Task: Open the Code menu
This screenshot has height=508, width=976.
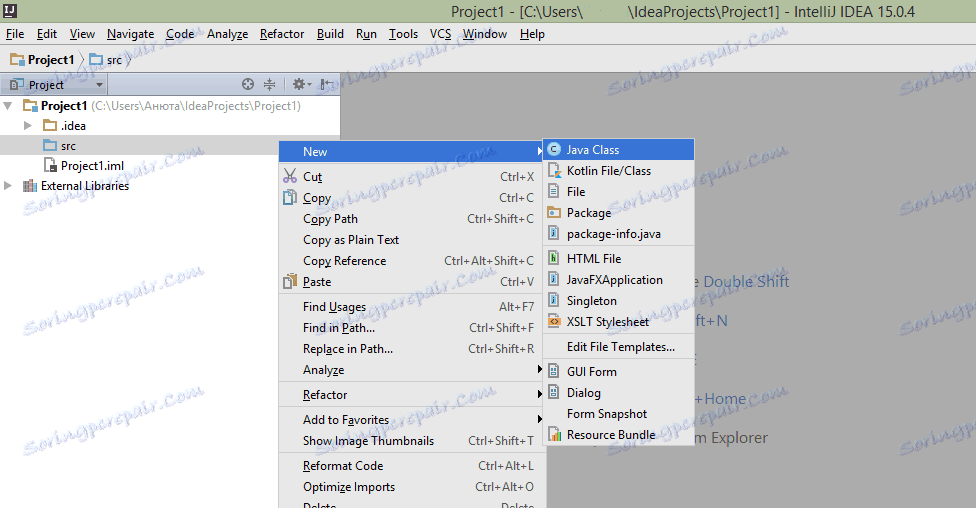Action: click(x=180, y=34)
